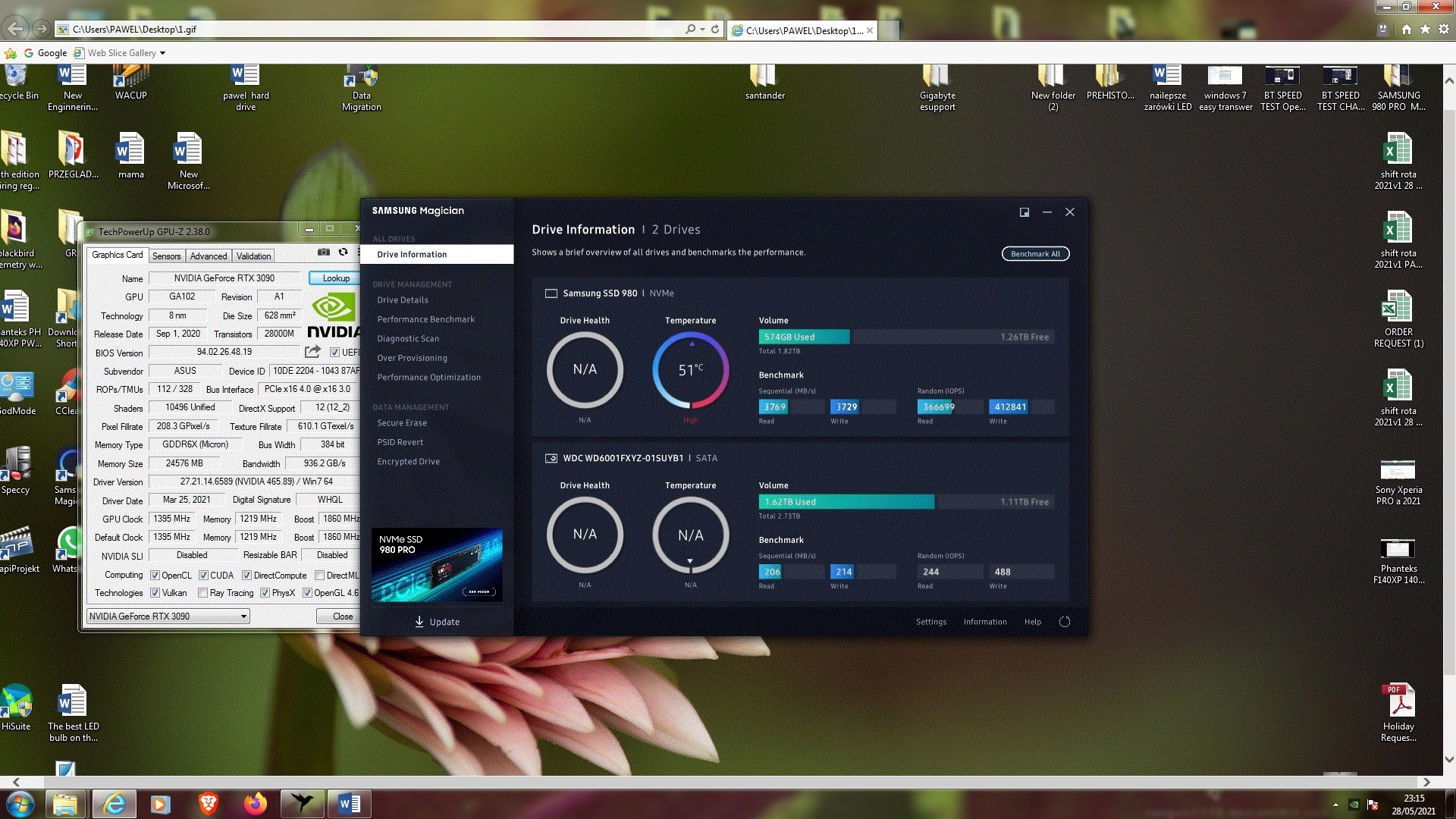
Task: Click the Lookup button in GPU-Z
Action: point(336,278)
